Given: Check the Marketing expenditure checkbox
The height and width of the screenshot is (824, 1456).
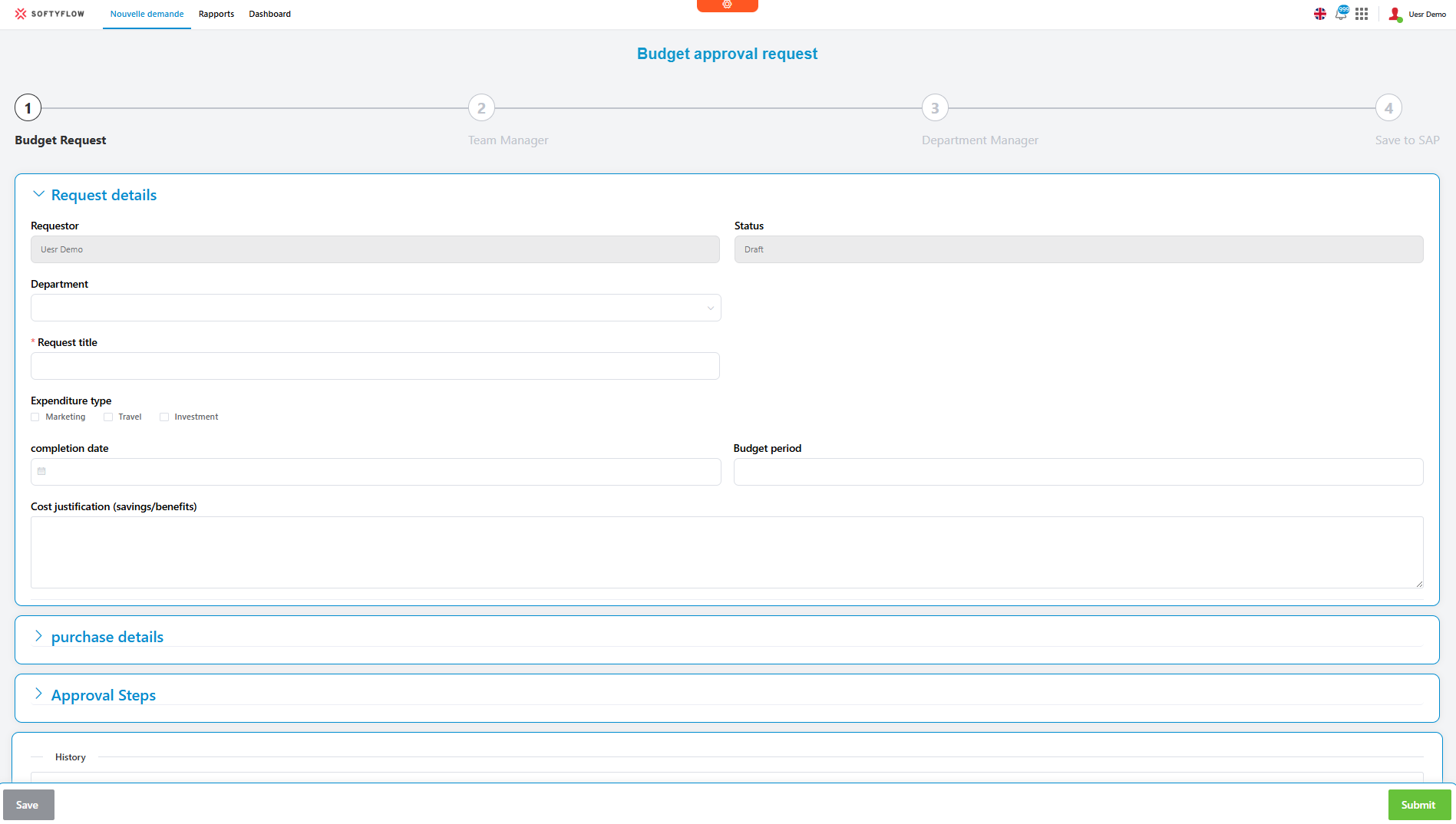Looking at the screenshot, I should (35, 417).
